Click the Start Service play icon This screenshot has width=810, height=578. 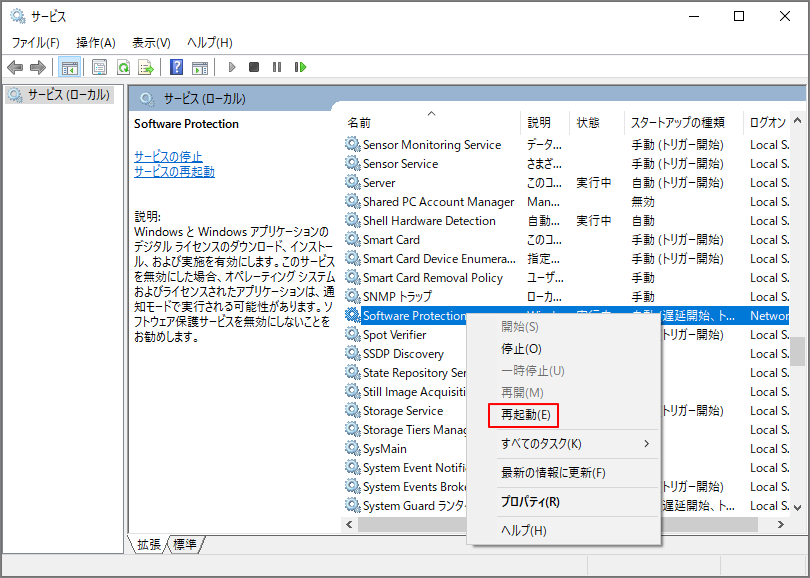tap(232, 67)
